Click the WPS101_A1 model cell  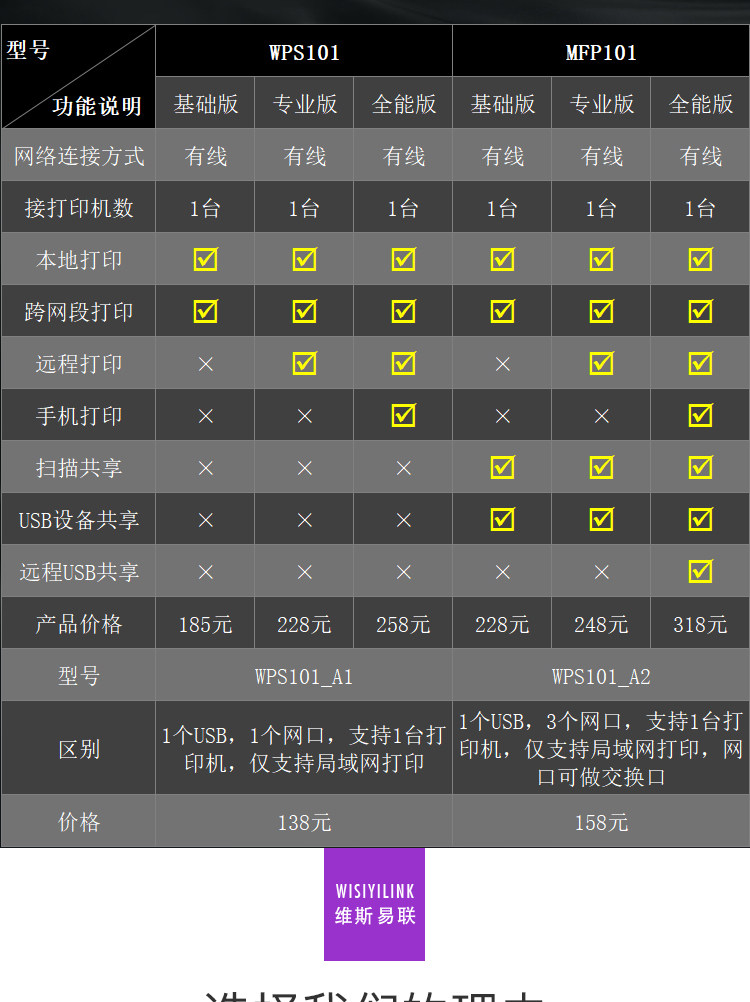click(x=304, y=677)
